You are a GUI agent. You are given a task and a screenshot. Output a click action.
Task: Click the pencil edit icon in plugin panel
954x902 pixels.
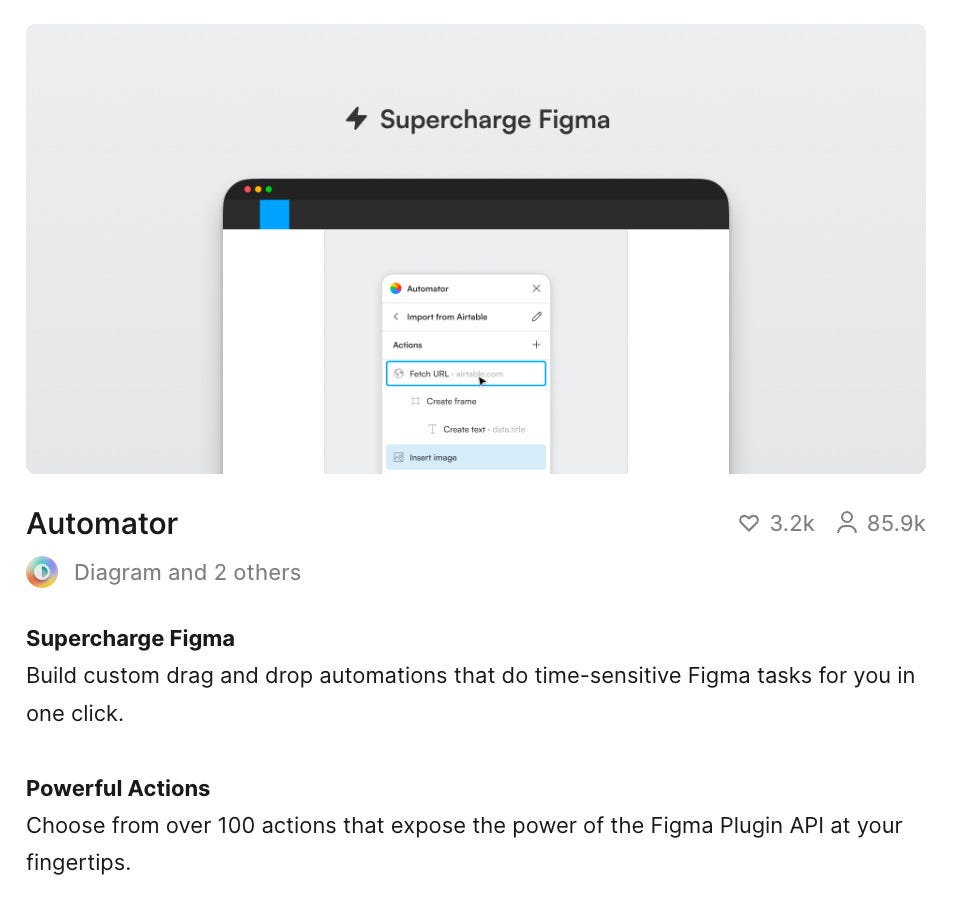coord(536,316)
